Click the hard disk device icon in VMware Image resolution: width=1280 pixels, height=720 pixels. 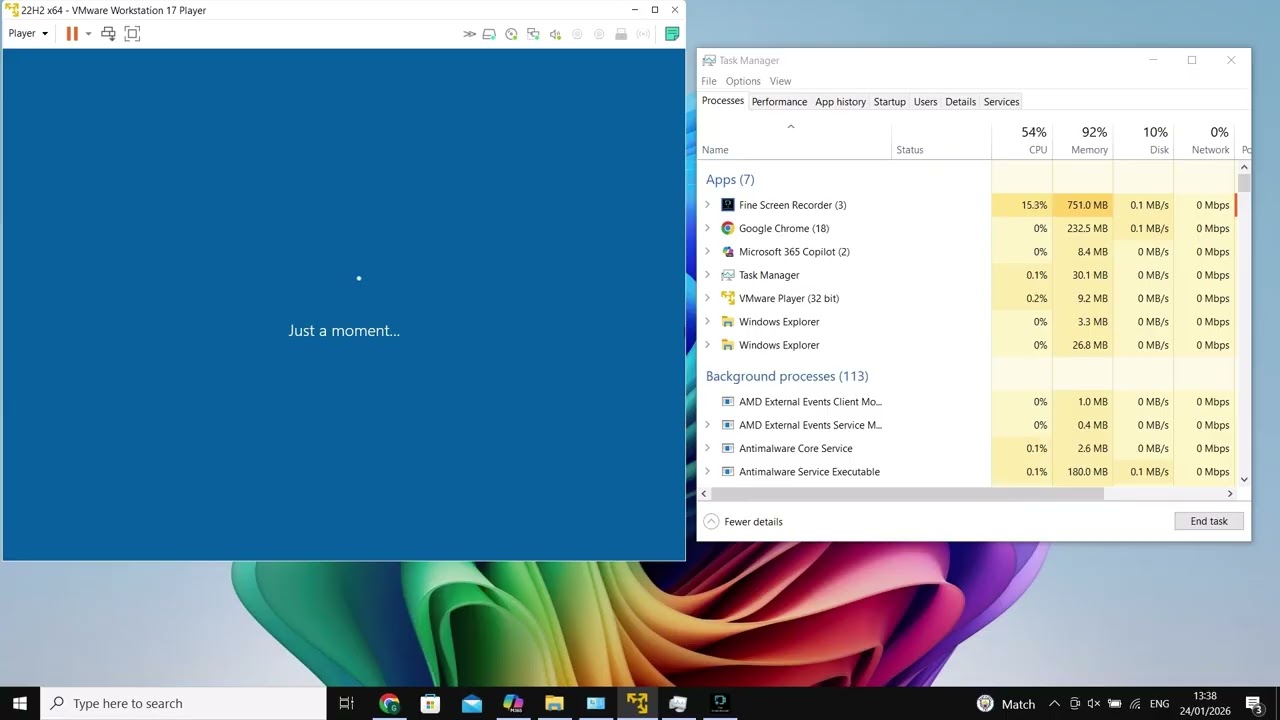tap(489, 34)
